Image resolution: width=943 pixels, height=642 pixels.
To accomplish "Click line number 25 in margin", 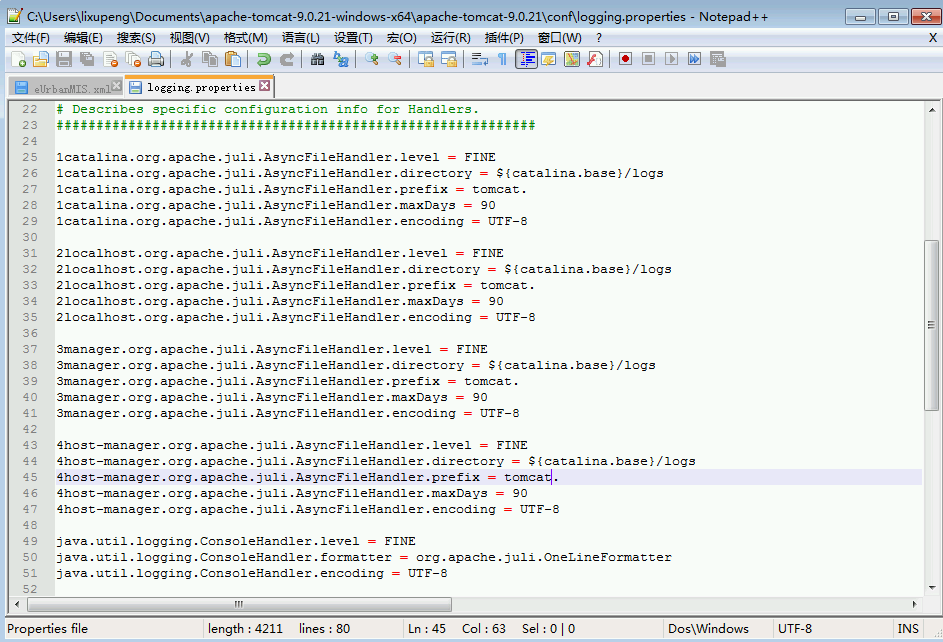I will pyautogui.click(x=30, y=157).
